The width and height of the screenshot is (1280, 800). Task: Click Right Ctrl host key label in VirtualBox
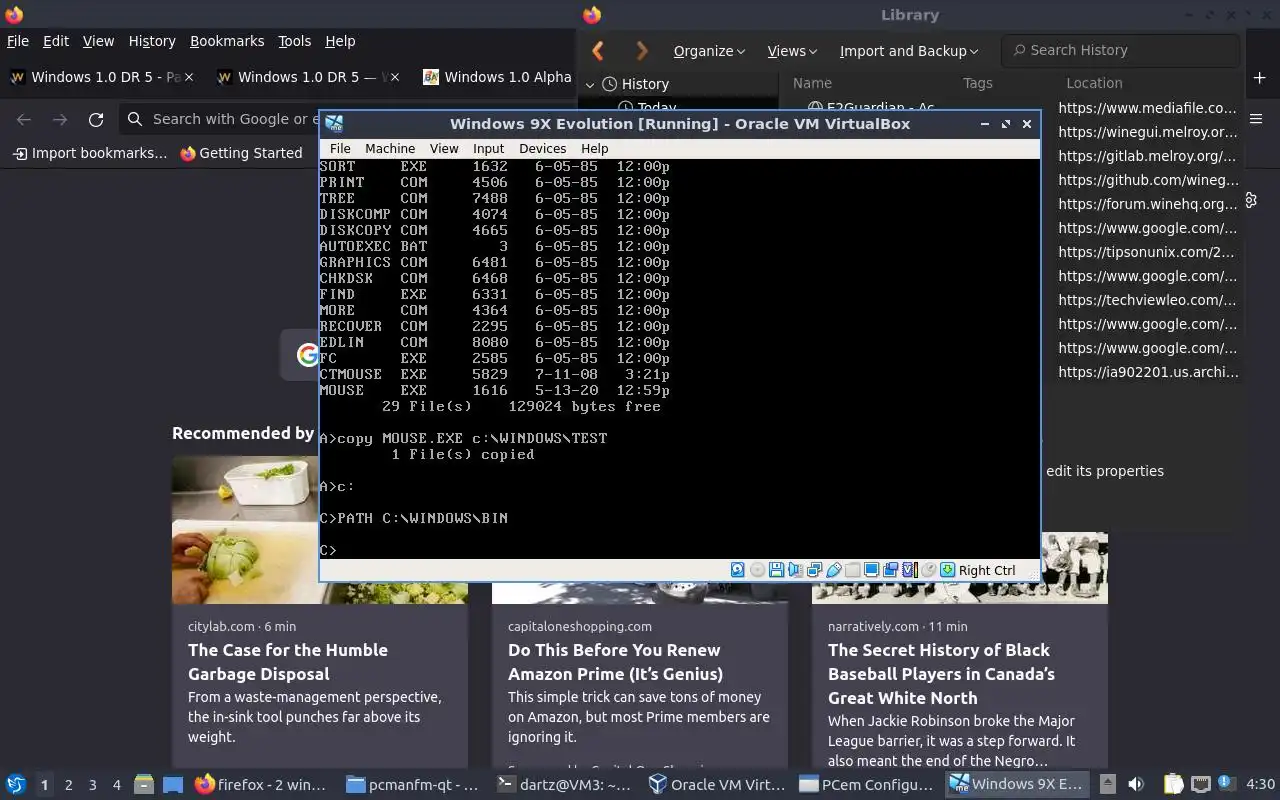coord(987,570)
